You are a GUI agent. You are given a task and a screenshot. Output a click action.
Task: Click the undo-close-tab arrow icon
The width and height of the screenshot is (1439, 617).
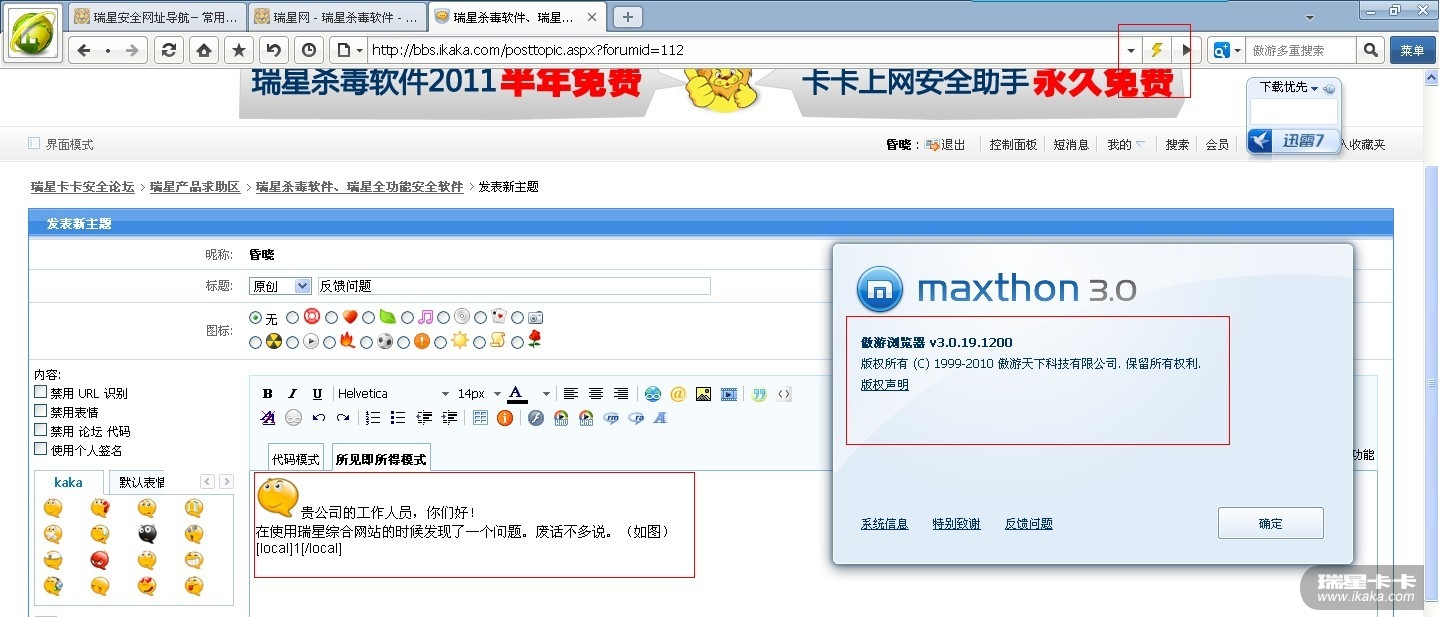(273, 50)
